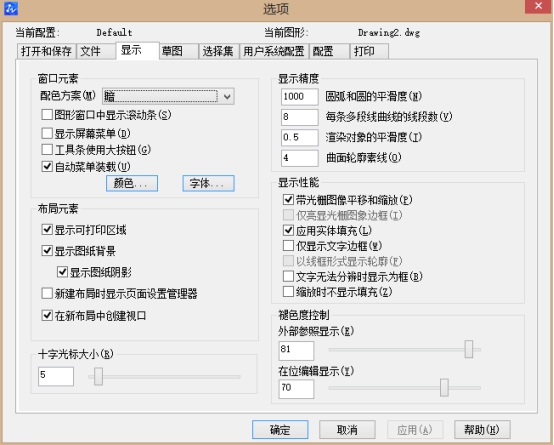The height and width of the screenshot is (445, 554).
Task: Switch to the 打开和保存 tab
Action: (x=46, y=52)
